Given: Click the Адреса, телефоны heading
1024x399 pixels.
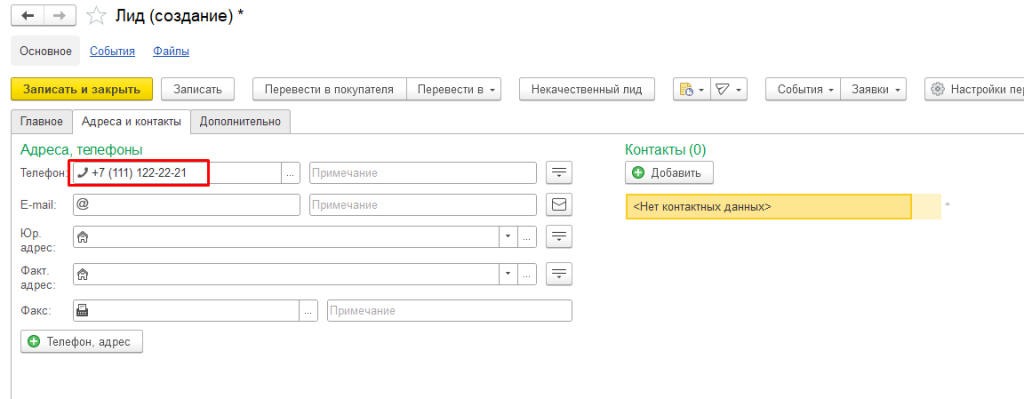Looking at the screenshot, I should [x=82, y=150].
